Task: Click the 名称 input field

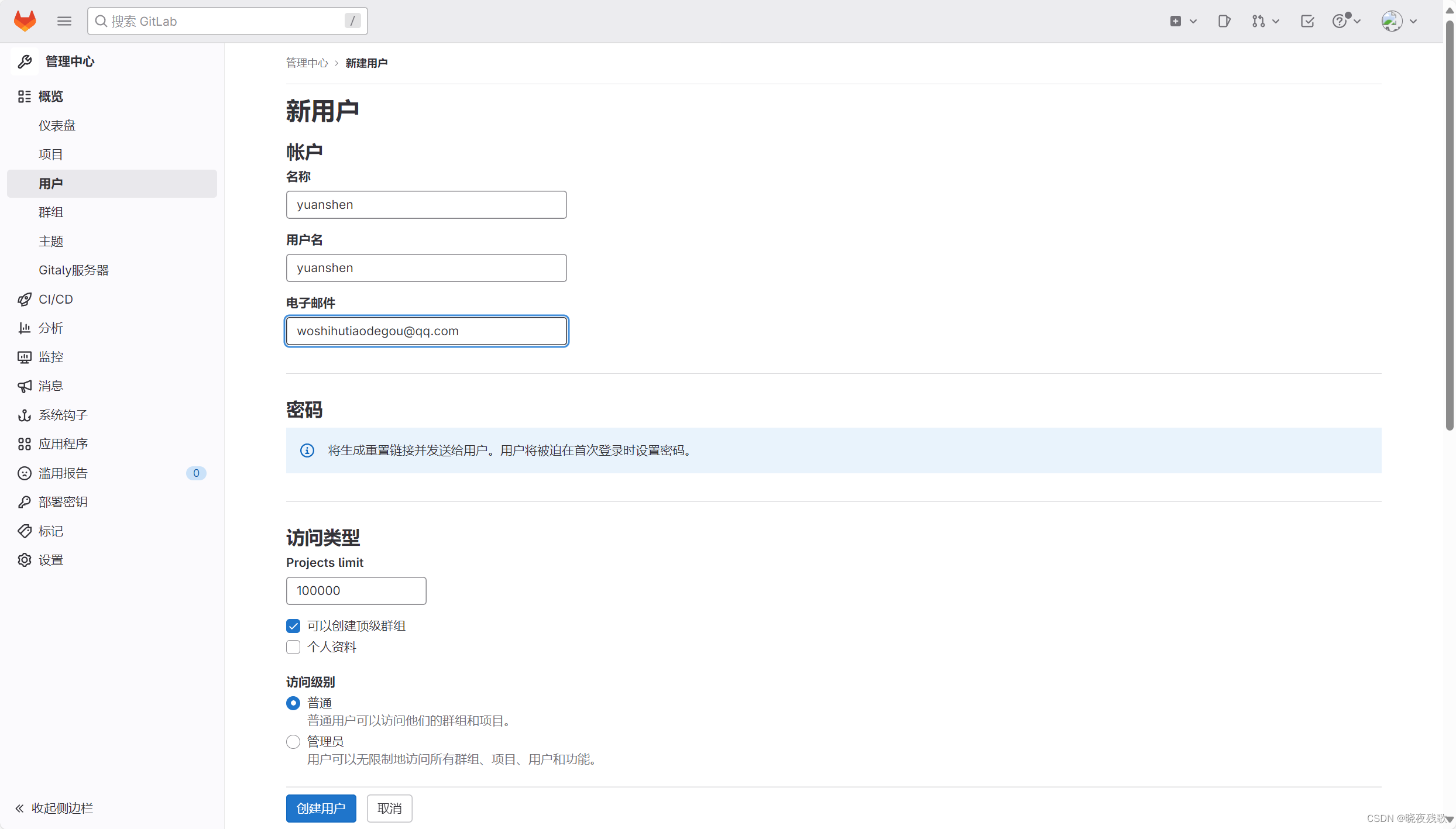Action: pos(426,205)
